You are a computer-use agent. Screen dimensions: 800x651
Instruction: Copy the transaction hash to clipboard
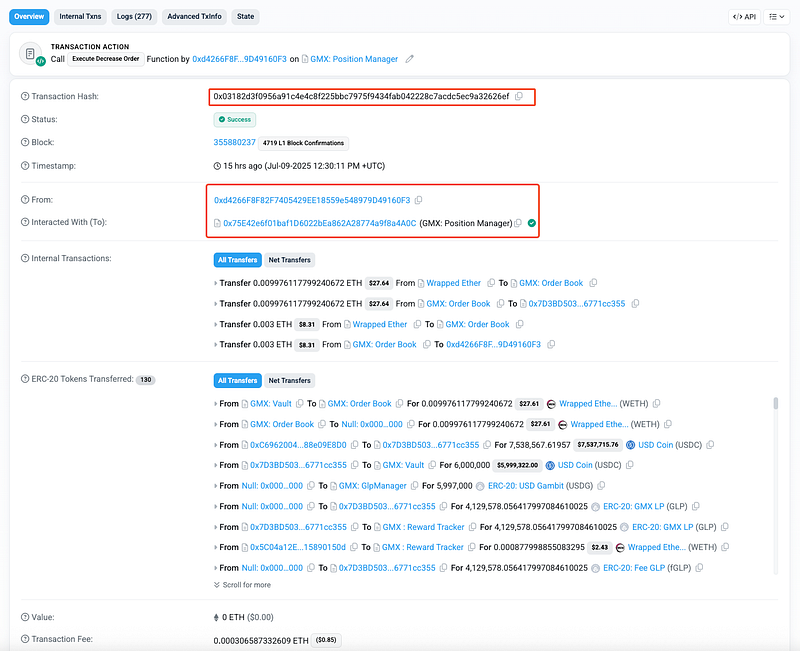click(519, 96)
